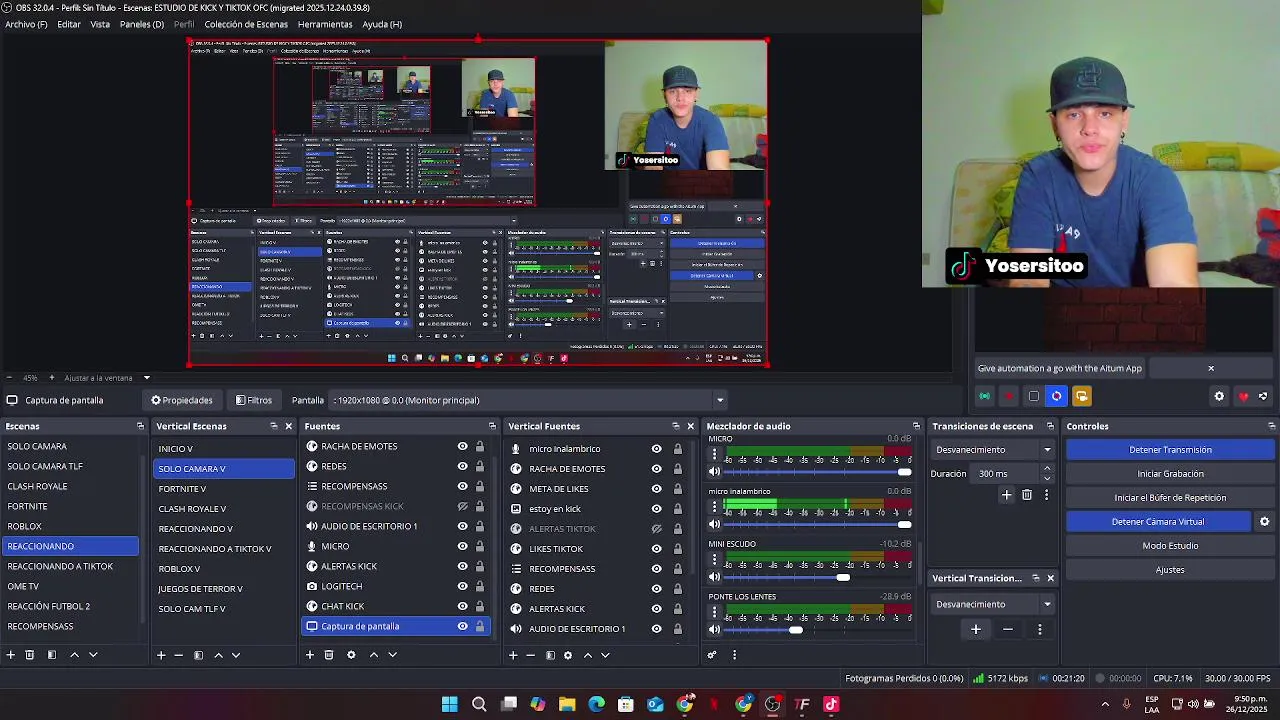Click Detener Transmisión button
1280x720 pixels.
pos(1170,450)
